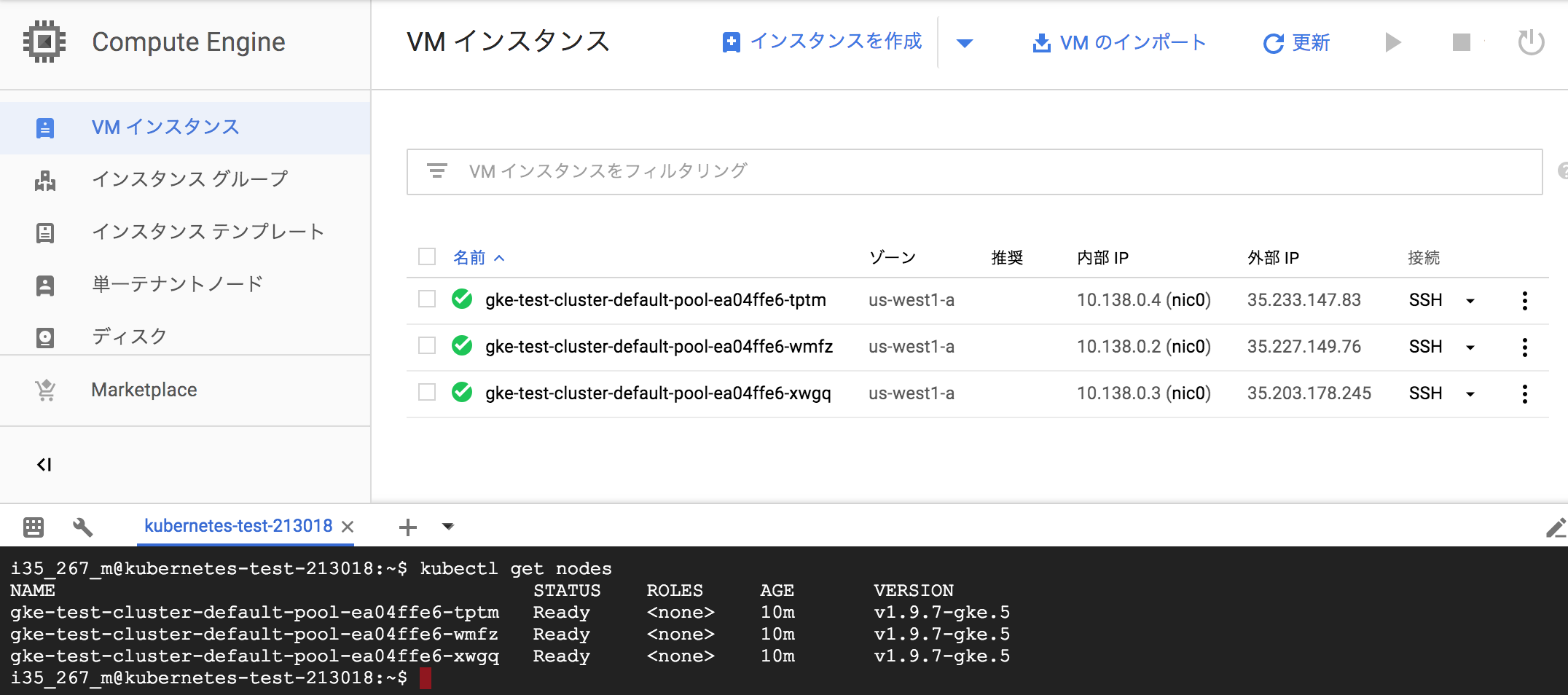Click external IP 35.203.178.245
1568x695 pixels.
click(1309, 393)
